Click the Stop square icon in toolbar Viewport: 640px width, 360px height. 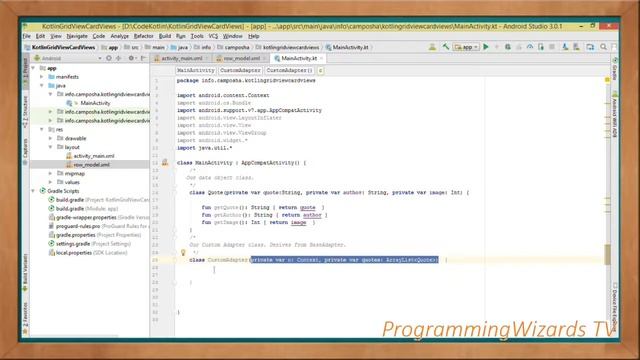[x=552, y=47]
